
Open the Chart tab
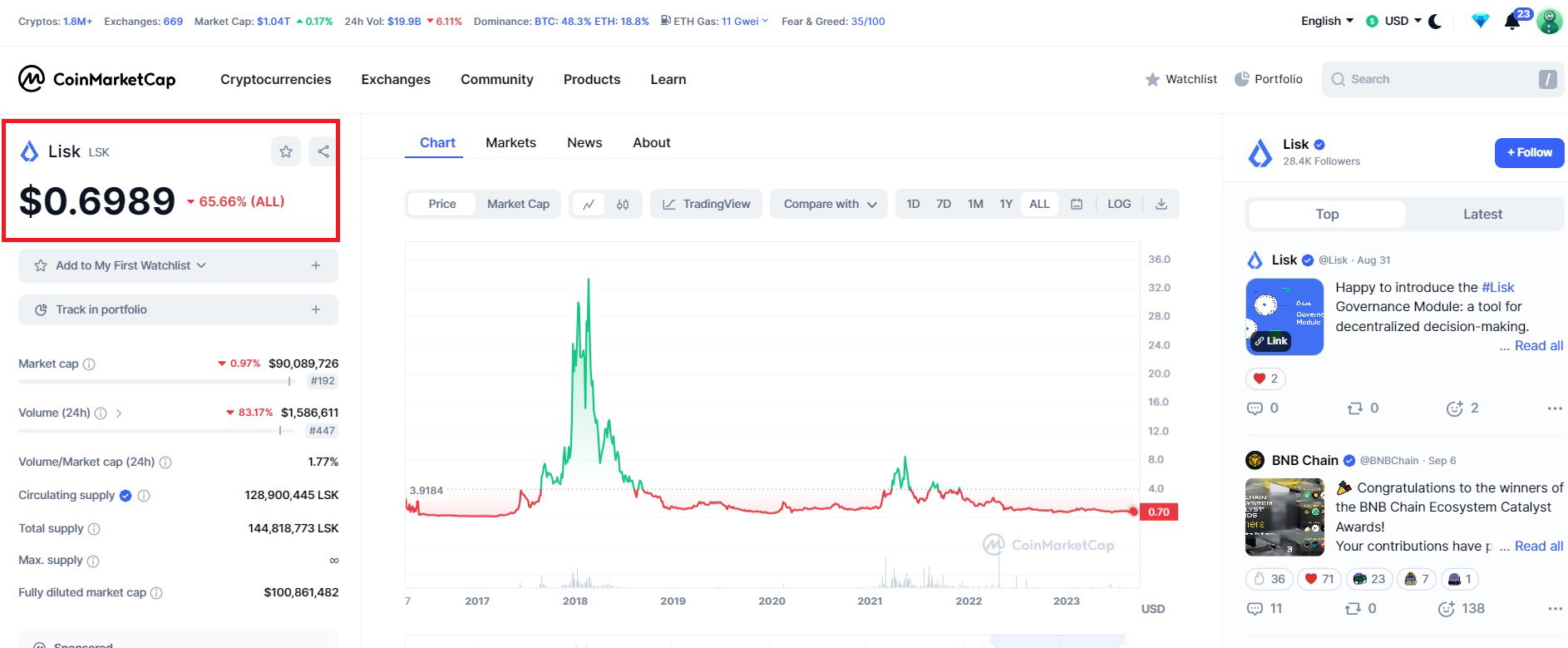(437, 143)
